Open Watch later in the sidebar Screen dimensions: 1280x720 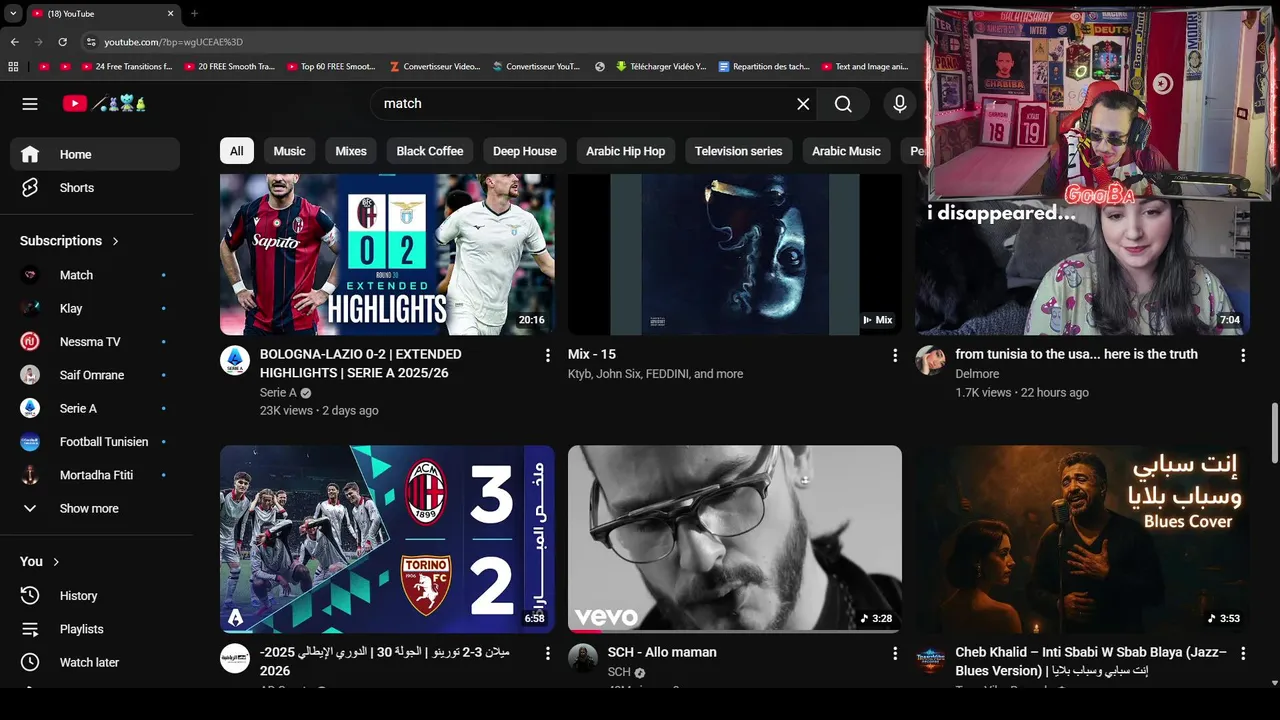[x=95, y=662]
